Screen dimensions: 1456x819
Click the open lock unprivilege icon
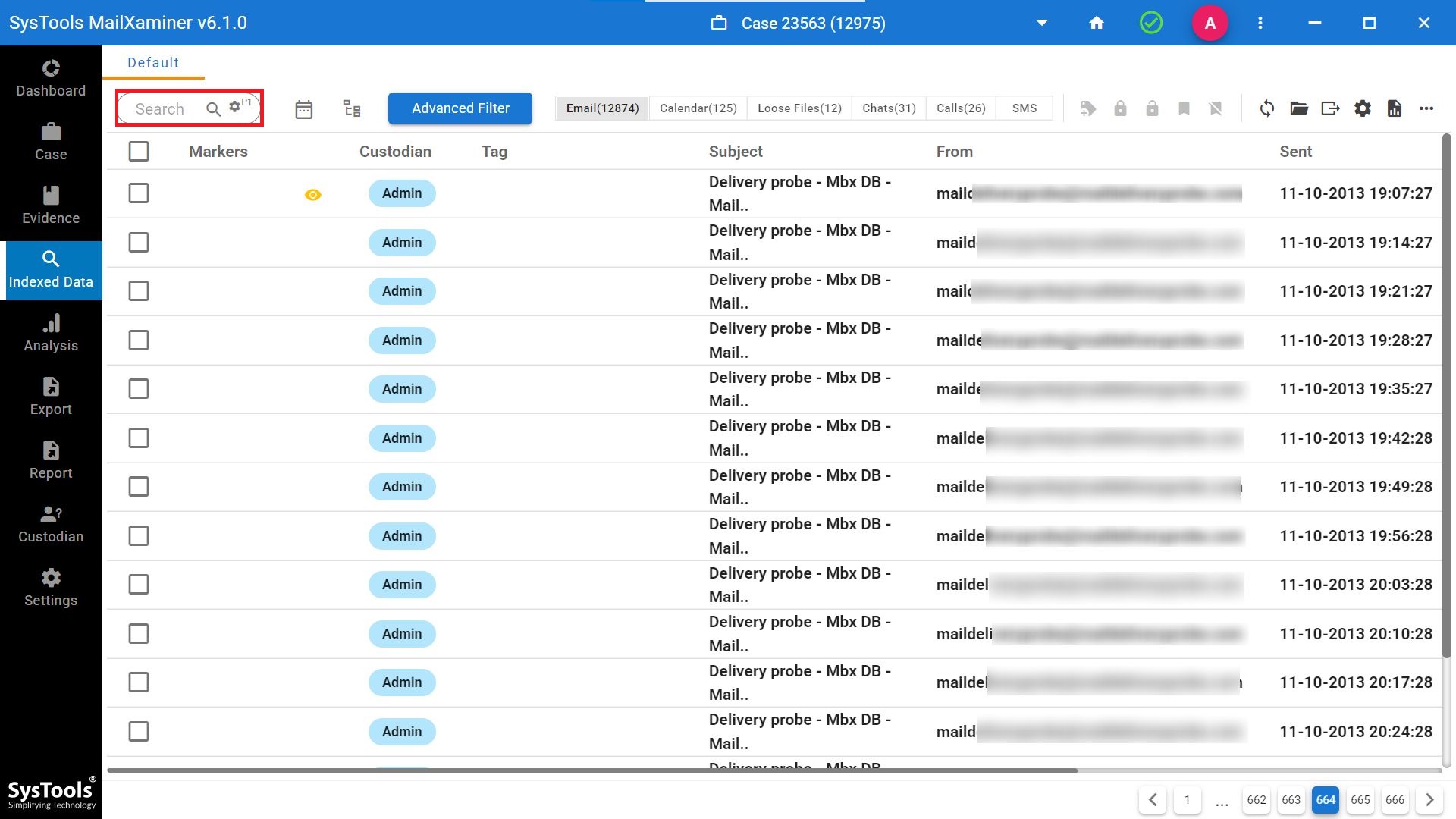coord(1152,108)
